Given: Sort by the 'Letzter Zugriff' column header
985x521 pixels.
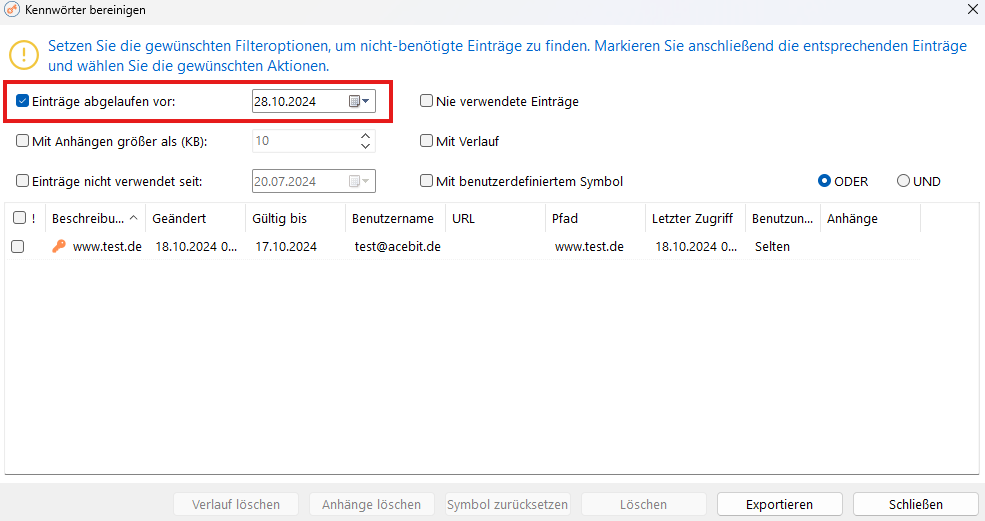Looking at the screenshot, I should pos(695,218).
